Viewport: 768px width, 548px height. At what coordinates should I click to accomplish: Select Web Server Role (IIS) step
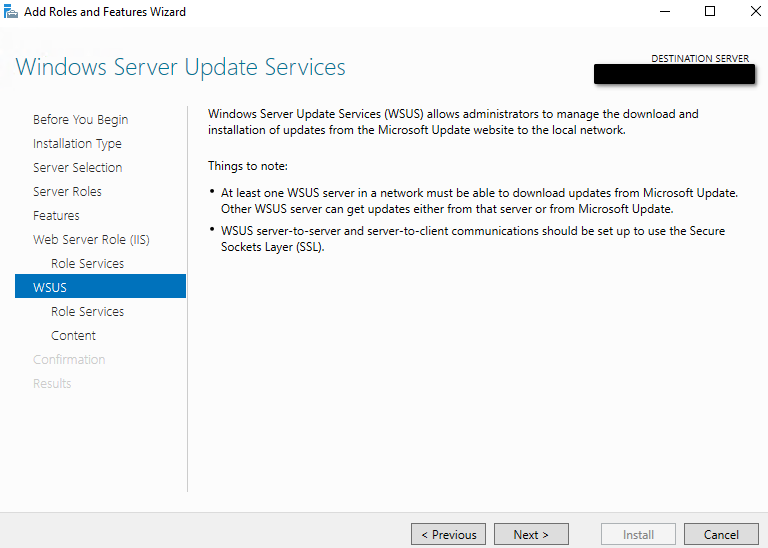pos(91,239)
